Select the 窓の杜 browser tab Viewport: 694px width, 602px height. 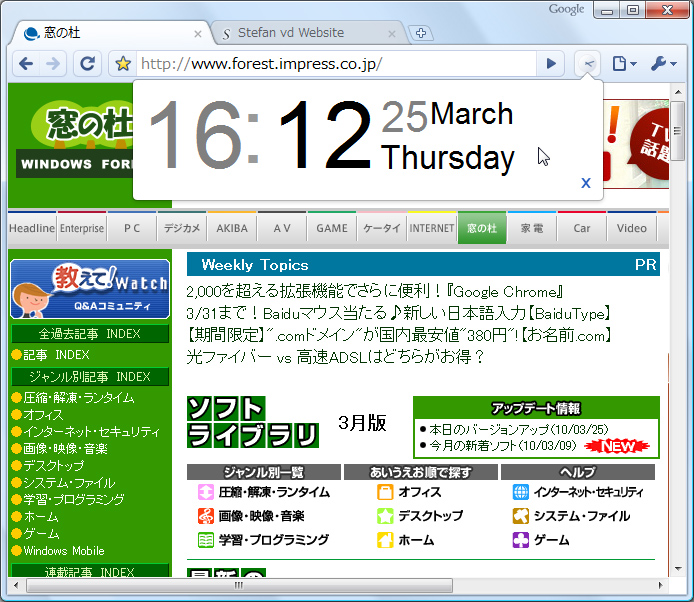(111, 33)
